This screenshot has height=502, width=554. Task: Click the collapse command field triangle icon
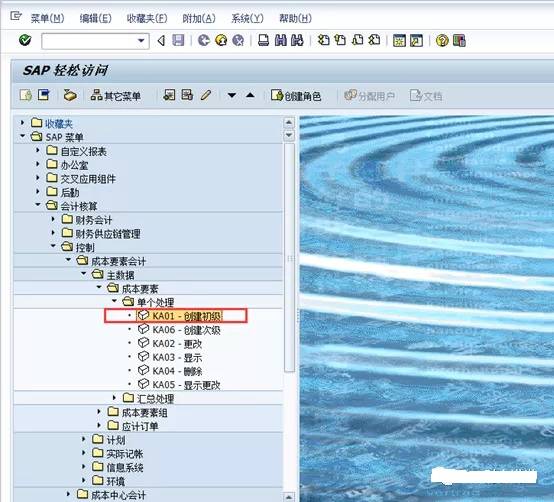coord(161,41)
